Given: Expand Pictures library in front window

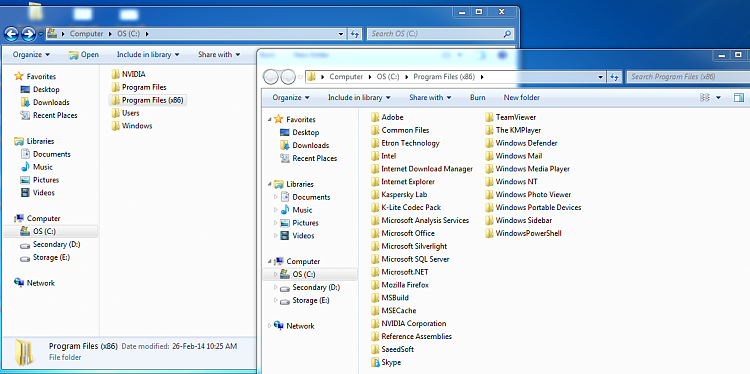Looking at the screenshot, I should (276, 223).
